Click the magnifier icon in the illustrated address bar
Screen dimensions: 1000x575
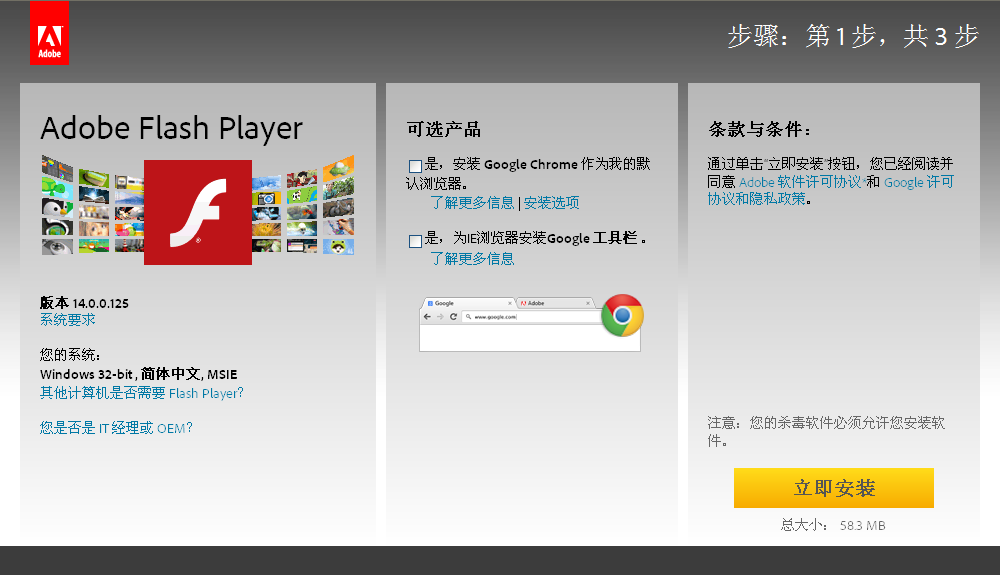[468, 316]
